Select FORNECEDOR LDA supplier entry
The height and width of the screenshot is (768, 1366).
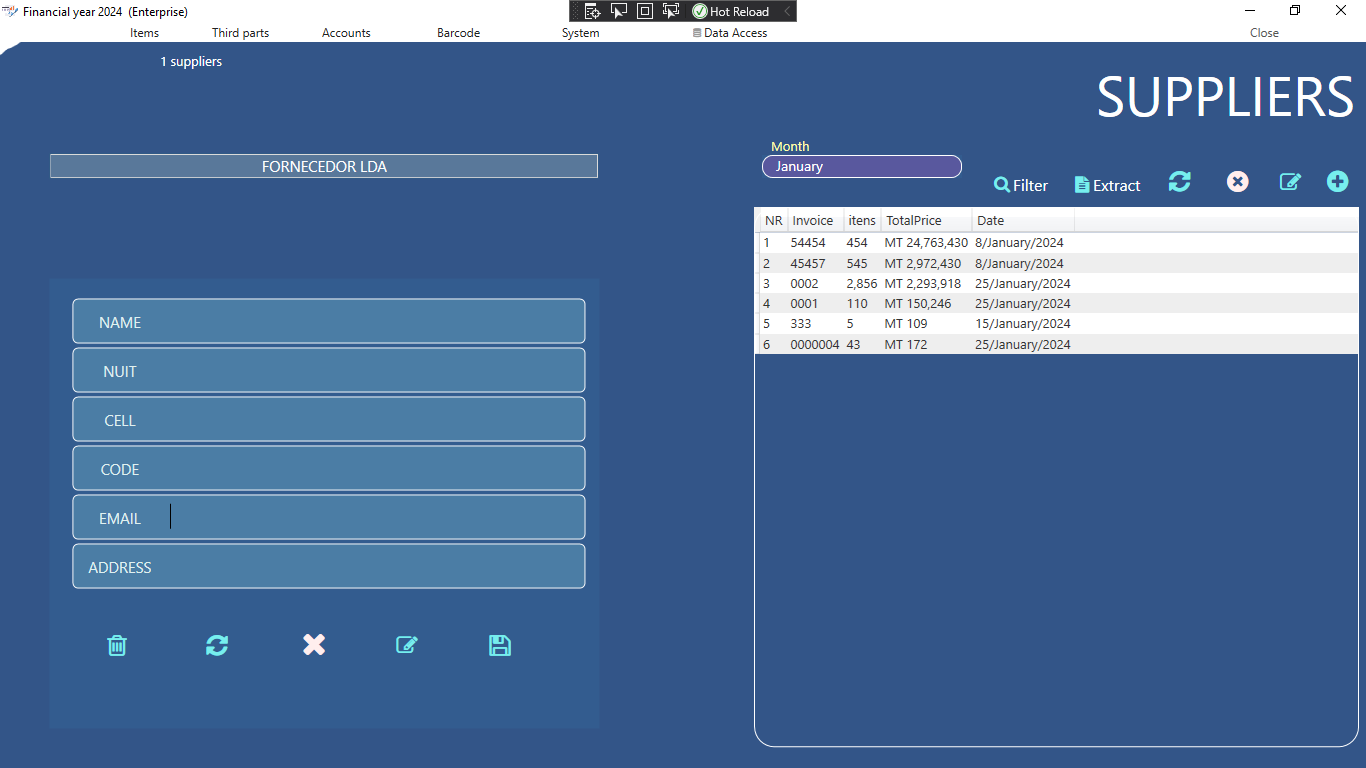coord(324,167)
